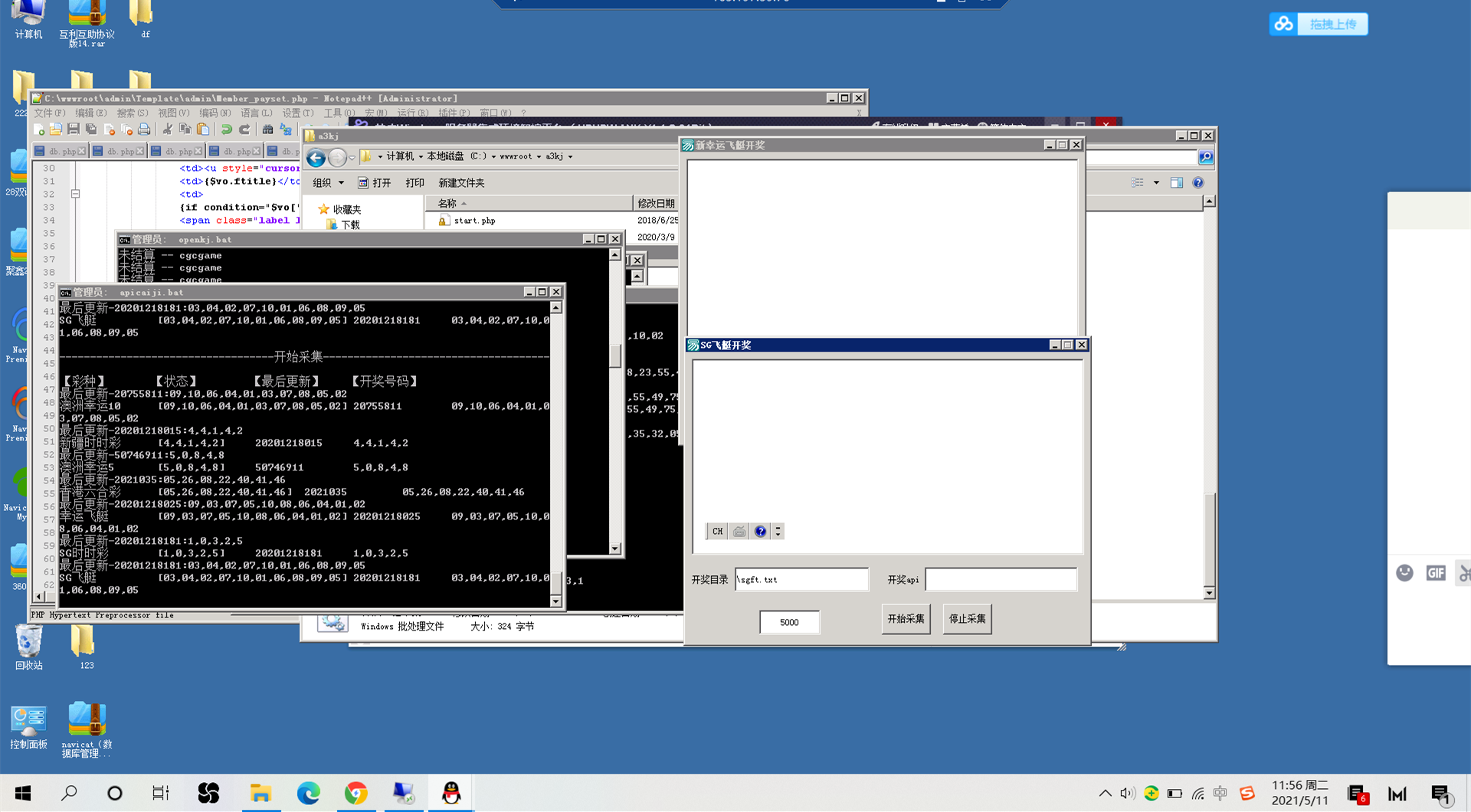Open the 语言(L) menu in Notepad++

point(257,113)
